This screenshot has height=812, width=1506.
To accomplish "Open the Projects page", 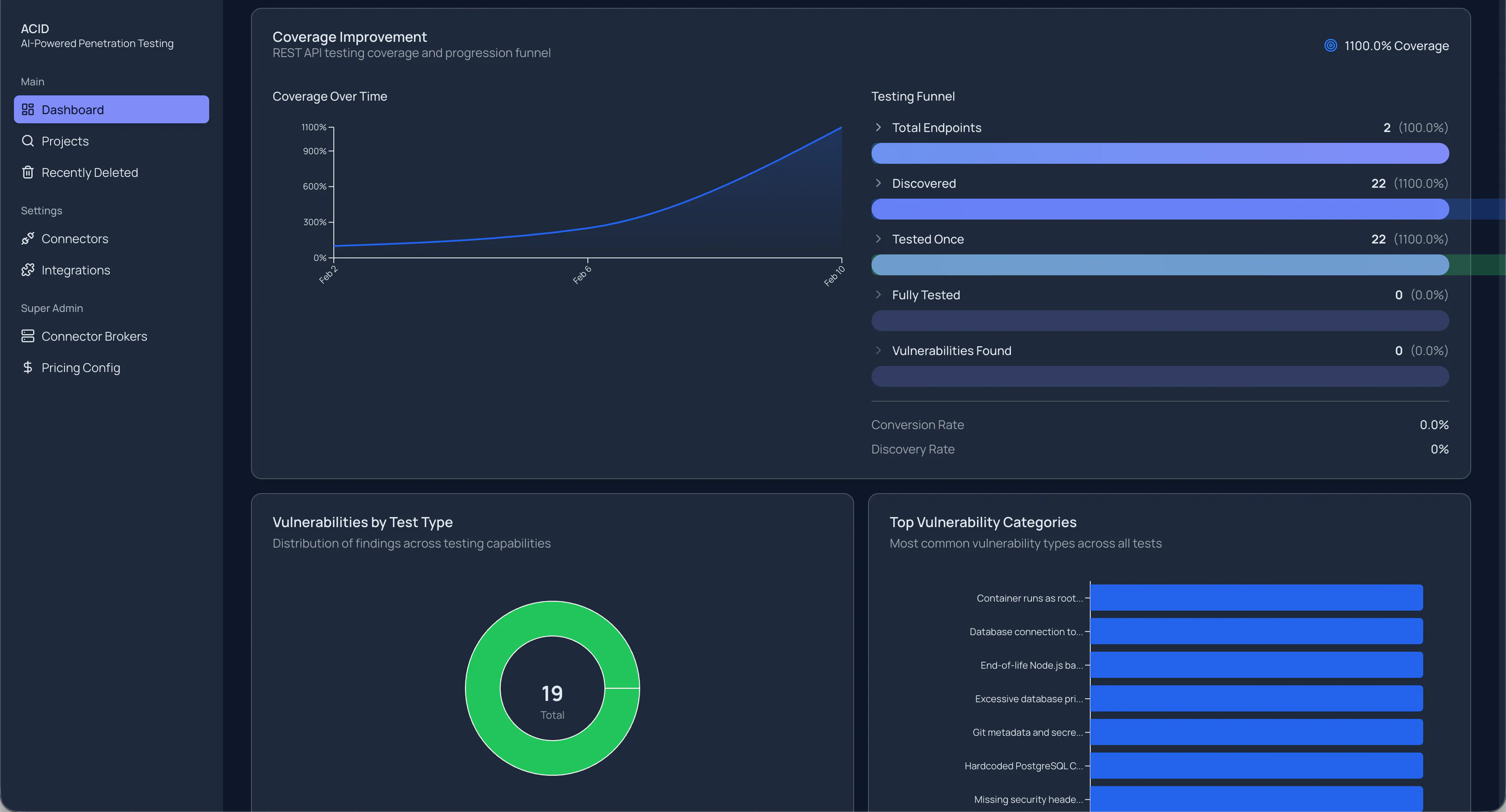I will tap(111, 141).
